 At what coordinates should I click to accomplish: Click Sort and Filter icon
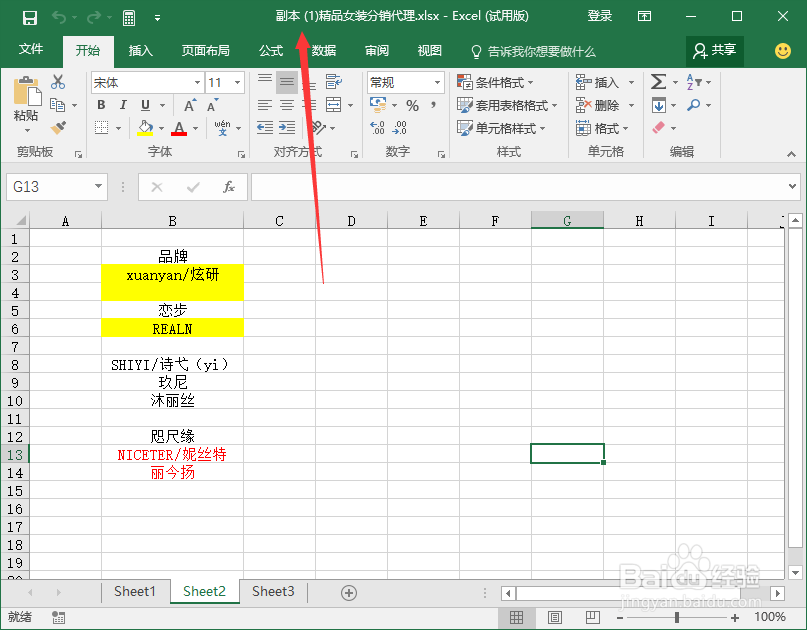click(x=693, y=82)
